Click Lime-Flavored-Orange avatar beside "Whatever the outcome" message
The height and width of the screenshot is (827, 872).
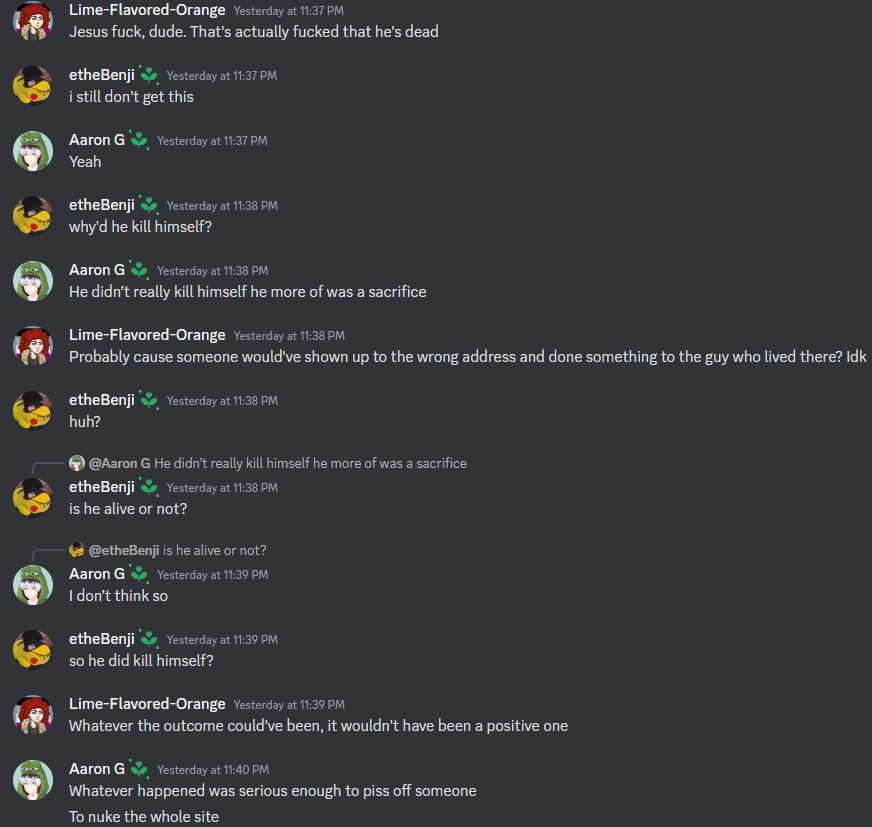pyautogui.click(x=33, y=715)
